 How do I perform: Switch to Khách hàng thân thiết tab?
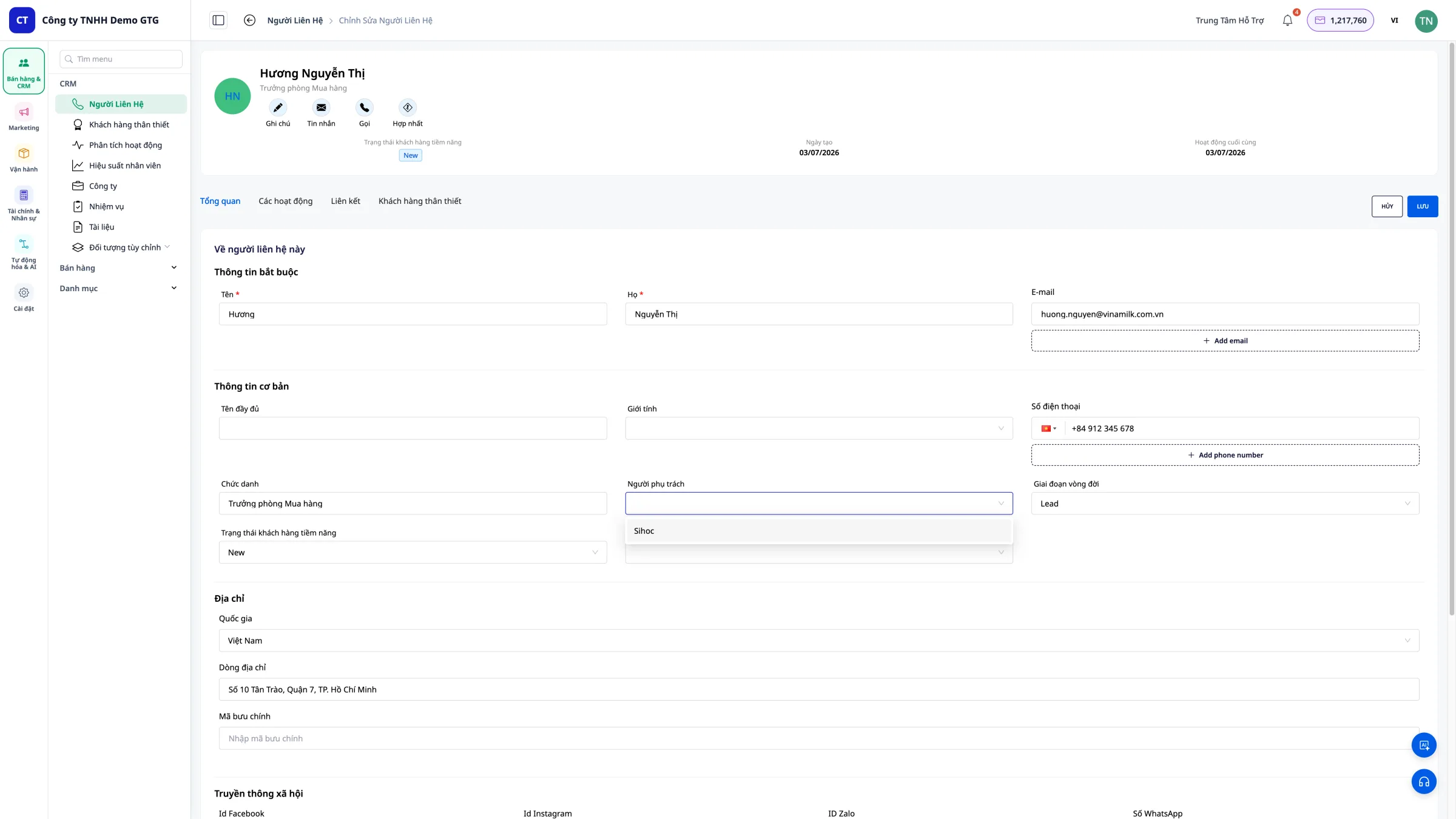pos(420,201)
